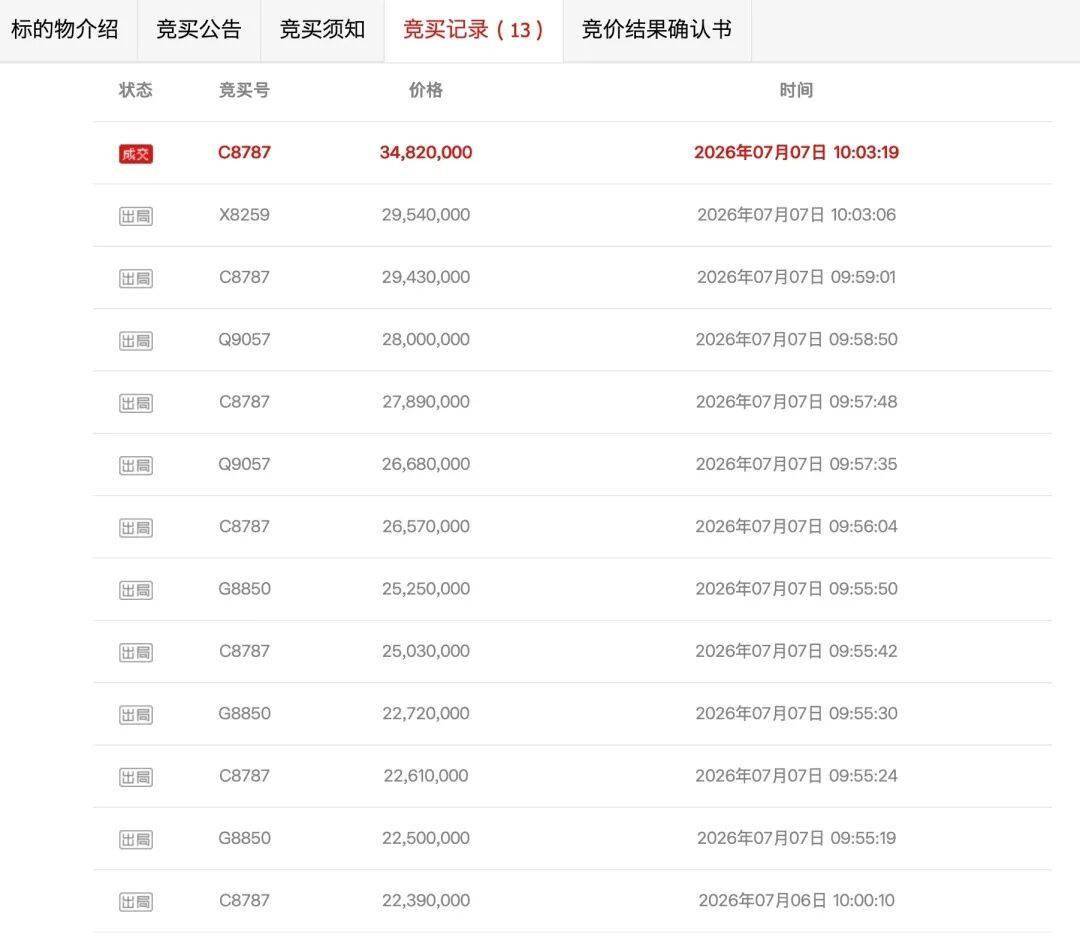Select the price 25,030,000

(426, 651)
